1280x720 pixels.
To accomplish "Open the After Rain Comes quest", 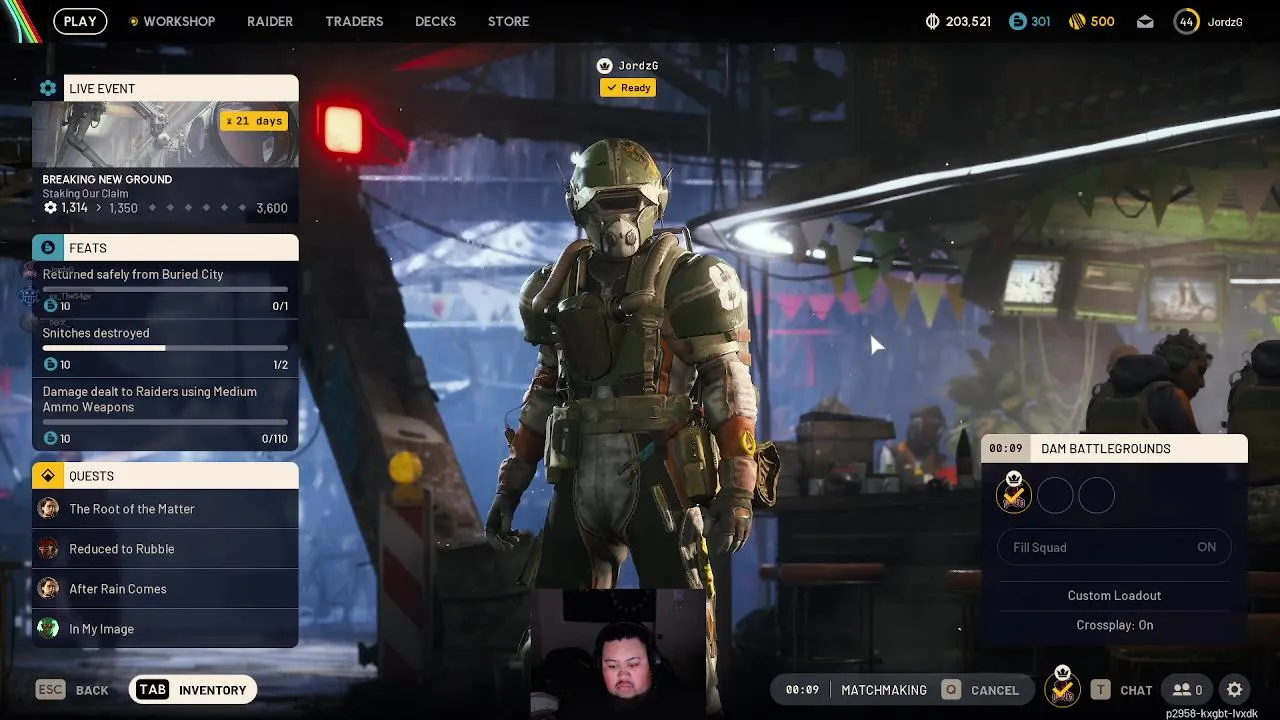I will [x=165, y=589].
